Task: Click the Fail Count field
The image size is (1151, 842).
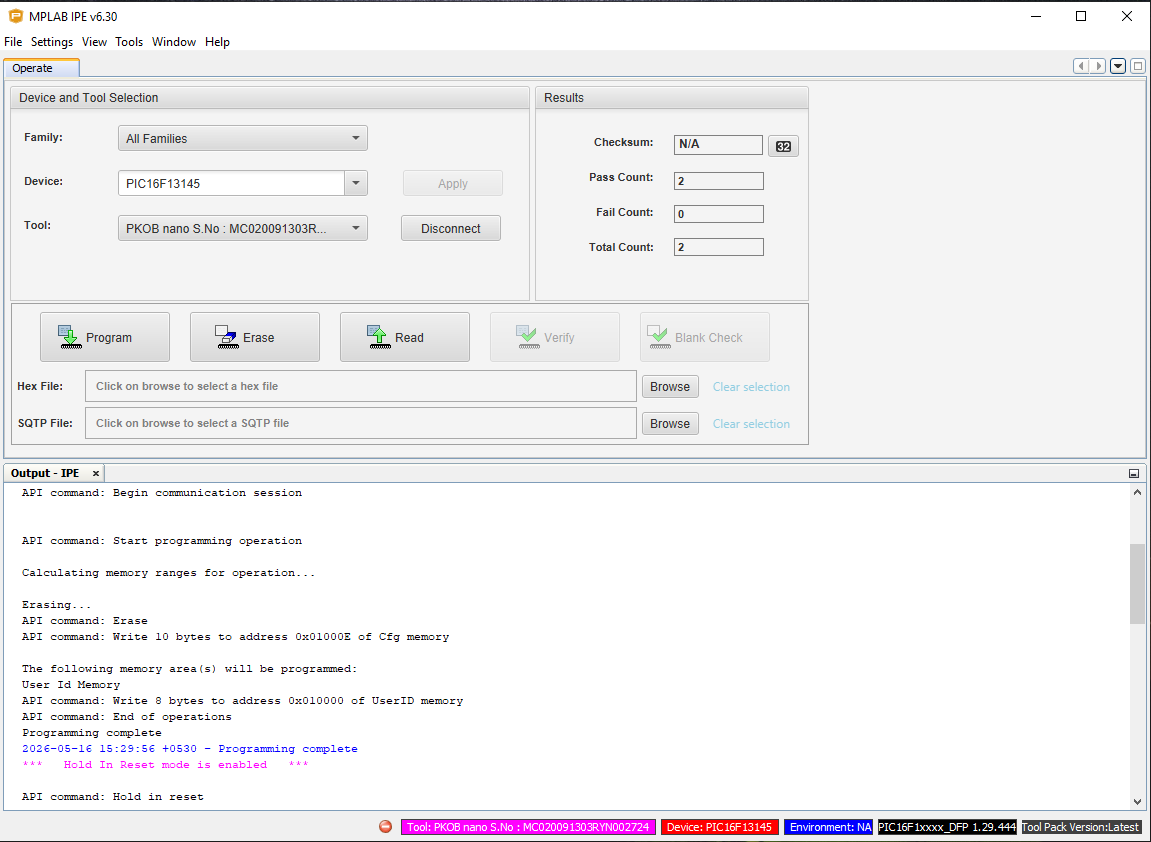Action: pyautogui.click(x=719, y=214)
